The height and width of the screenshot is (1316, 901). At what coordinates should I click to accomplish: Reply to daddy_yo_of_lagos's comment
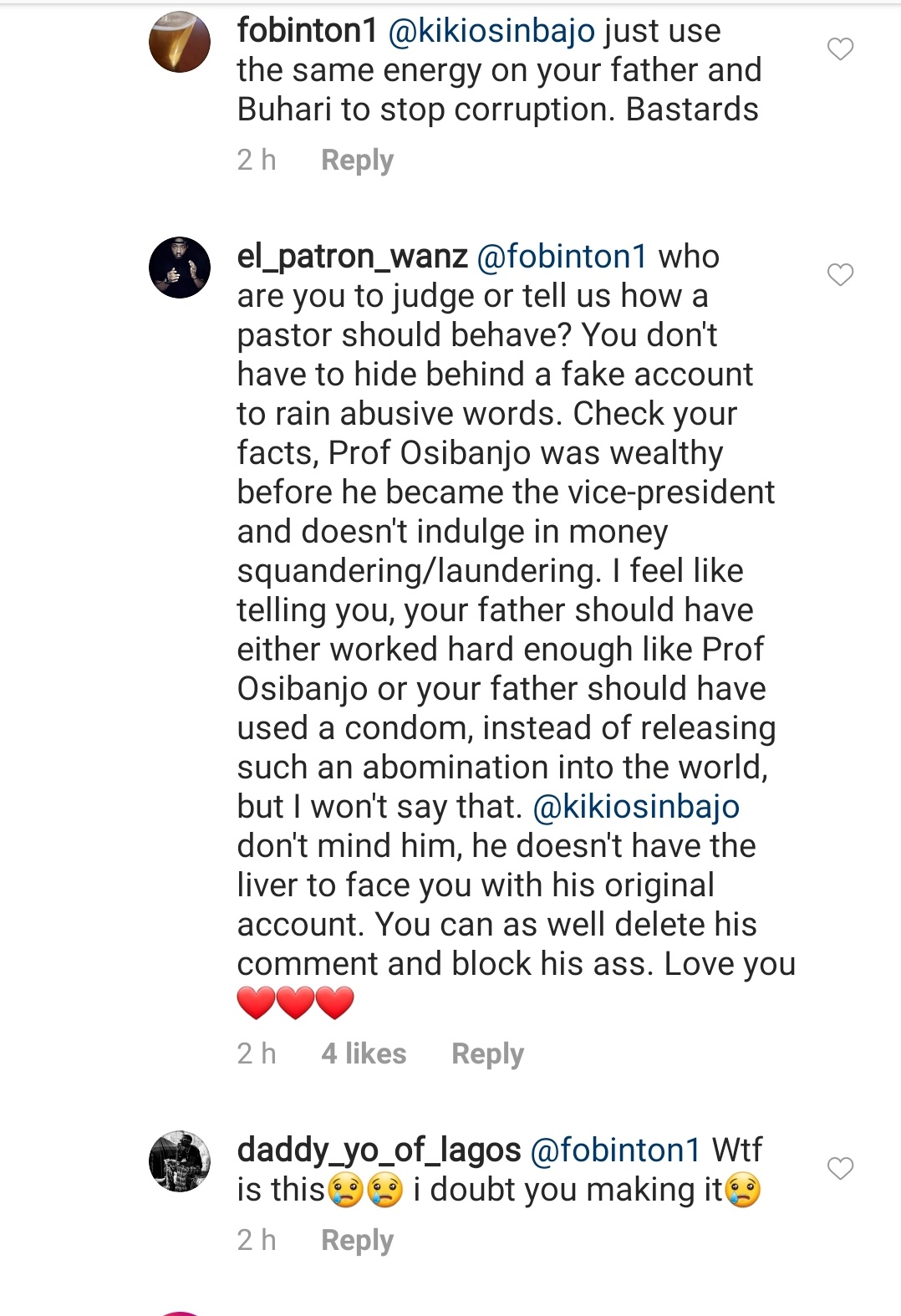tap(357, 1240)
